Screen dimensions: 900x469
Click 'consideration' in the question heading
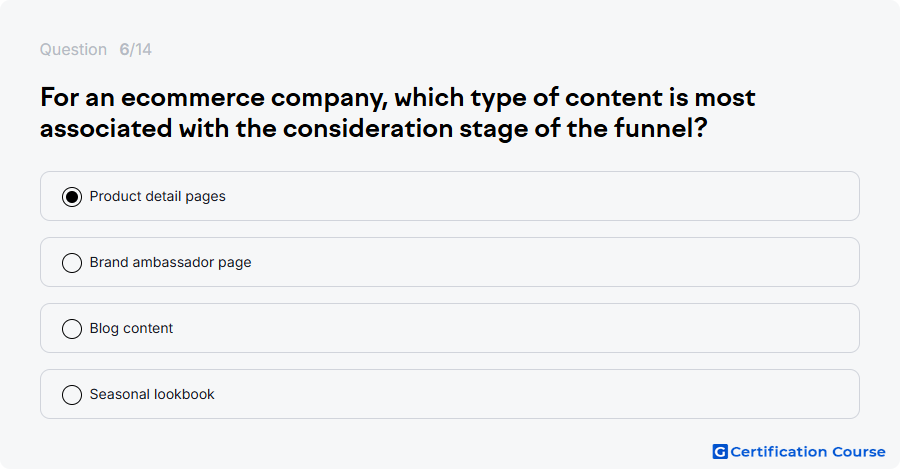(368, 127)
